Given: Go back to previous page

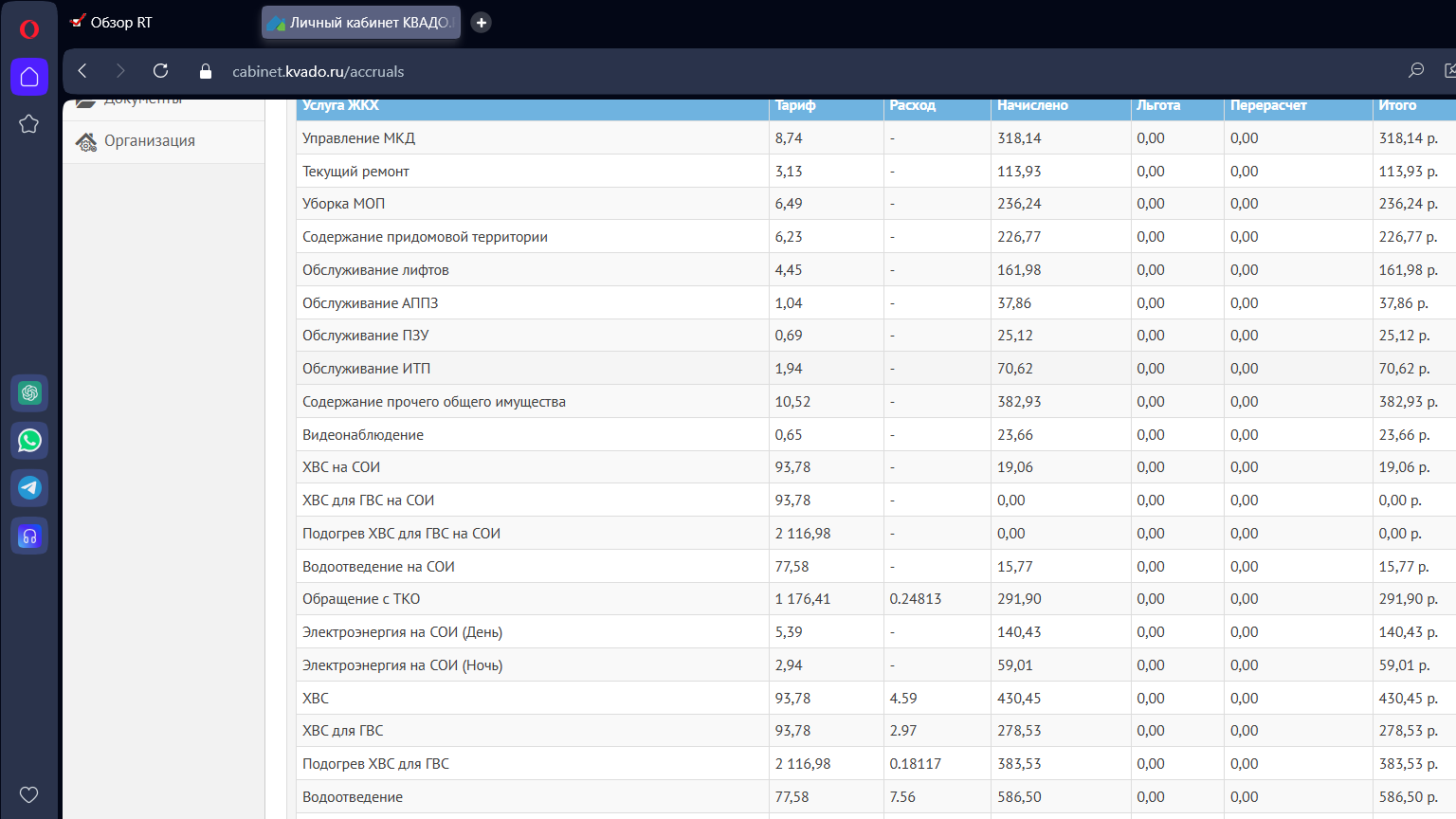Looking at the screenshot, I should 82,71.
